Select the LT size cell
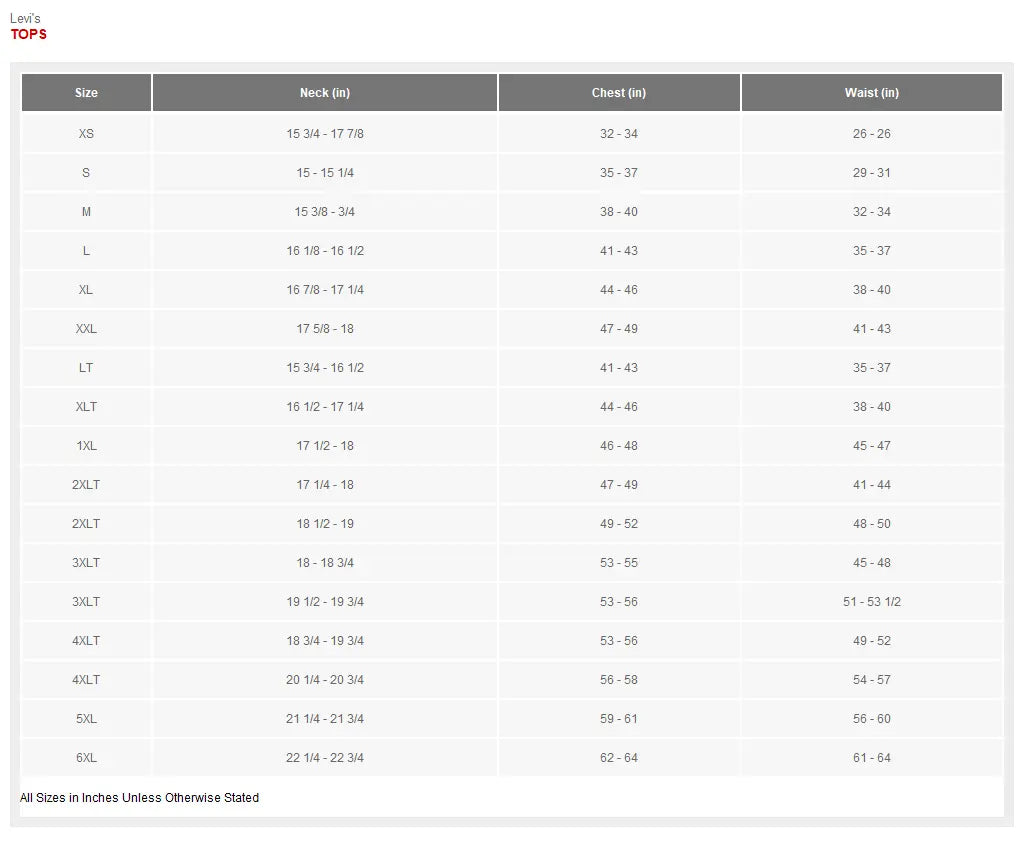The image size is (1024, 842). [x=86, y=368]
